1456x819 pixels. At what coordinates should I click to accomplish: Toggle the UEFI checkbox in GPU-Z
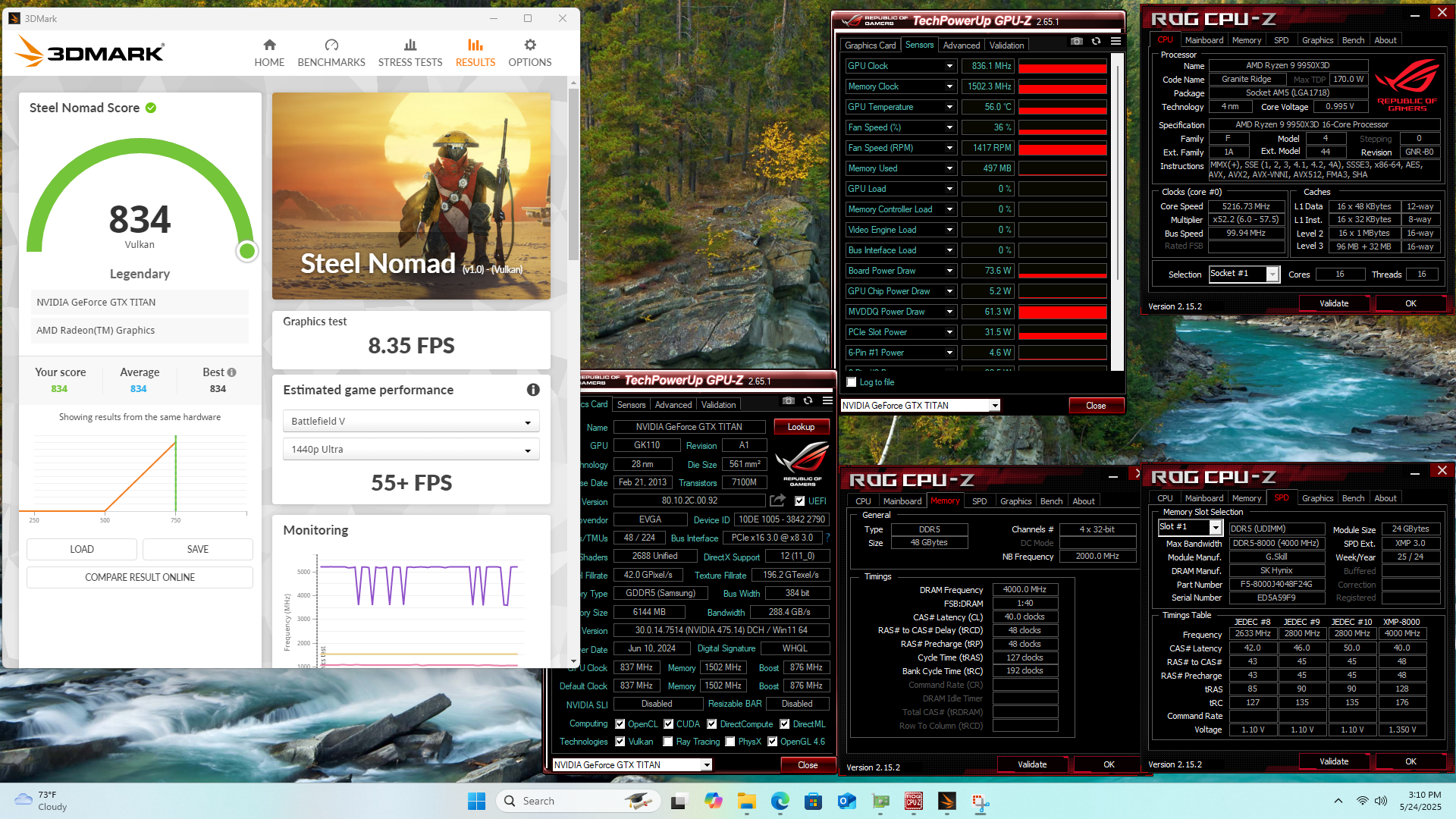799,501
